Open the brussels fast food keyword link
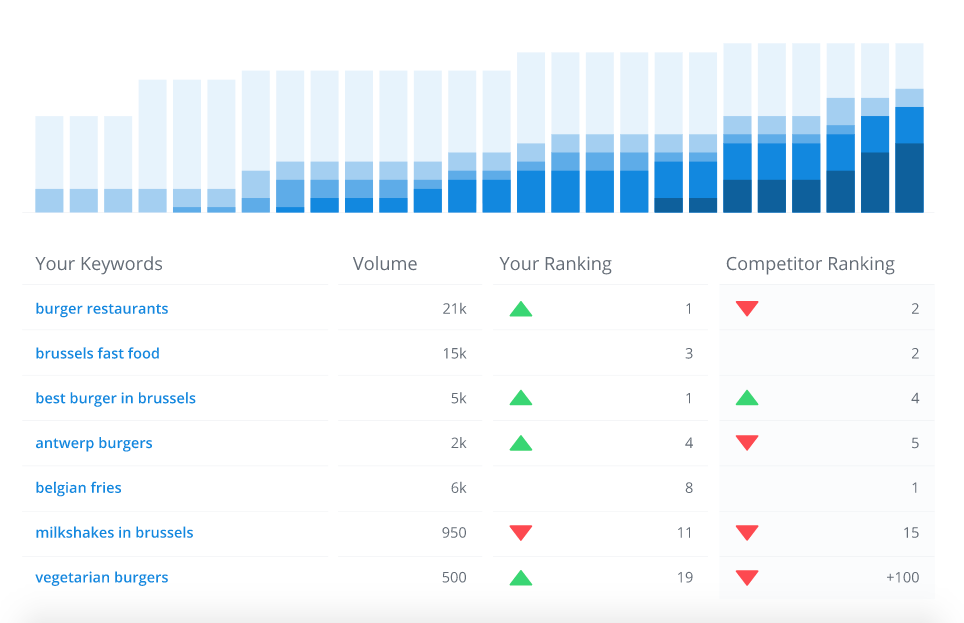The image size is (964, 623). (97, 353)
